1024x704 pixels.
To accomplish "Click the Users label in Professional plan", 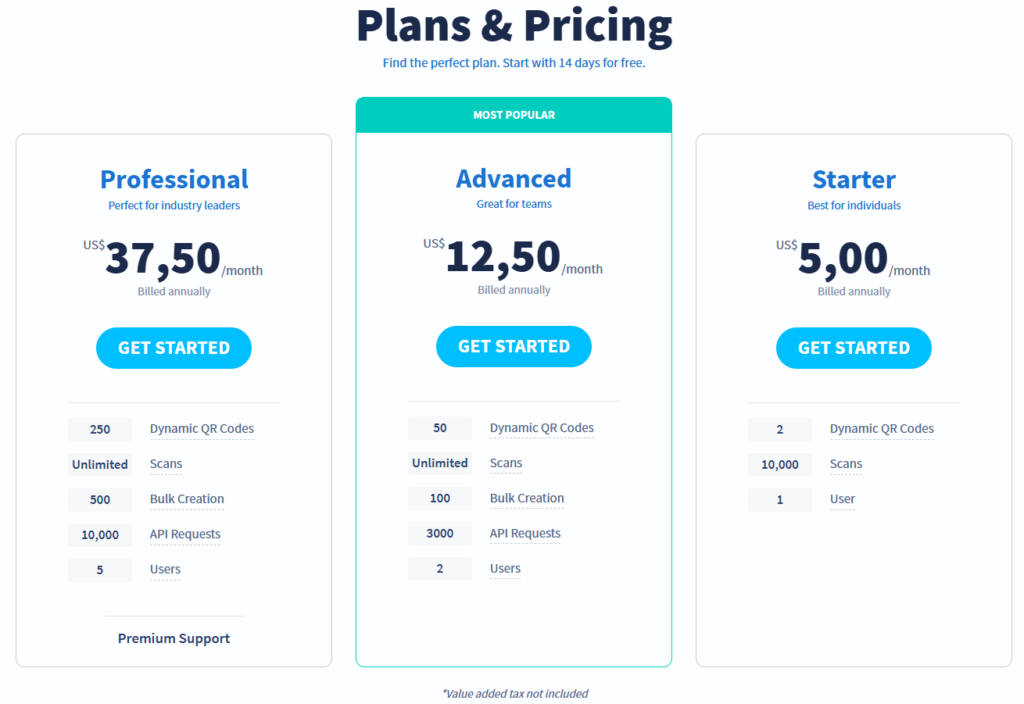I will point(165,569).
